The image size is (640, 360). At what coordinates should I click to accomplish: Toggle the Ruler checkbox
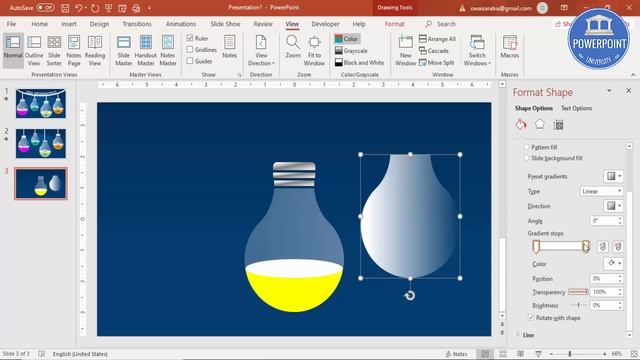tap(190, 38)
